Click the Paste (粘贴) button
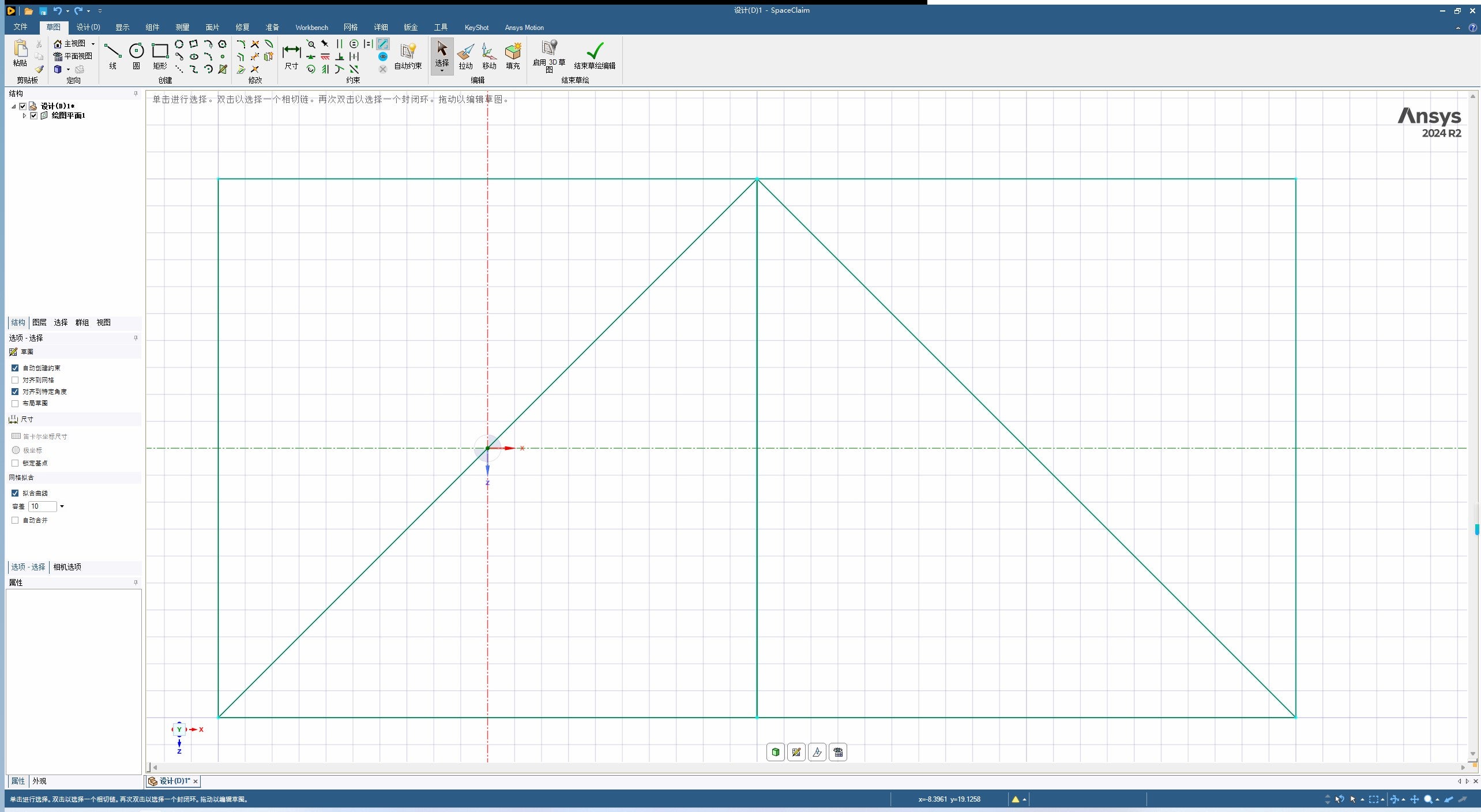Viewport: 1481px width, 812px height. (20, 53)
